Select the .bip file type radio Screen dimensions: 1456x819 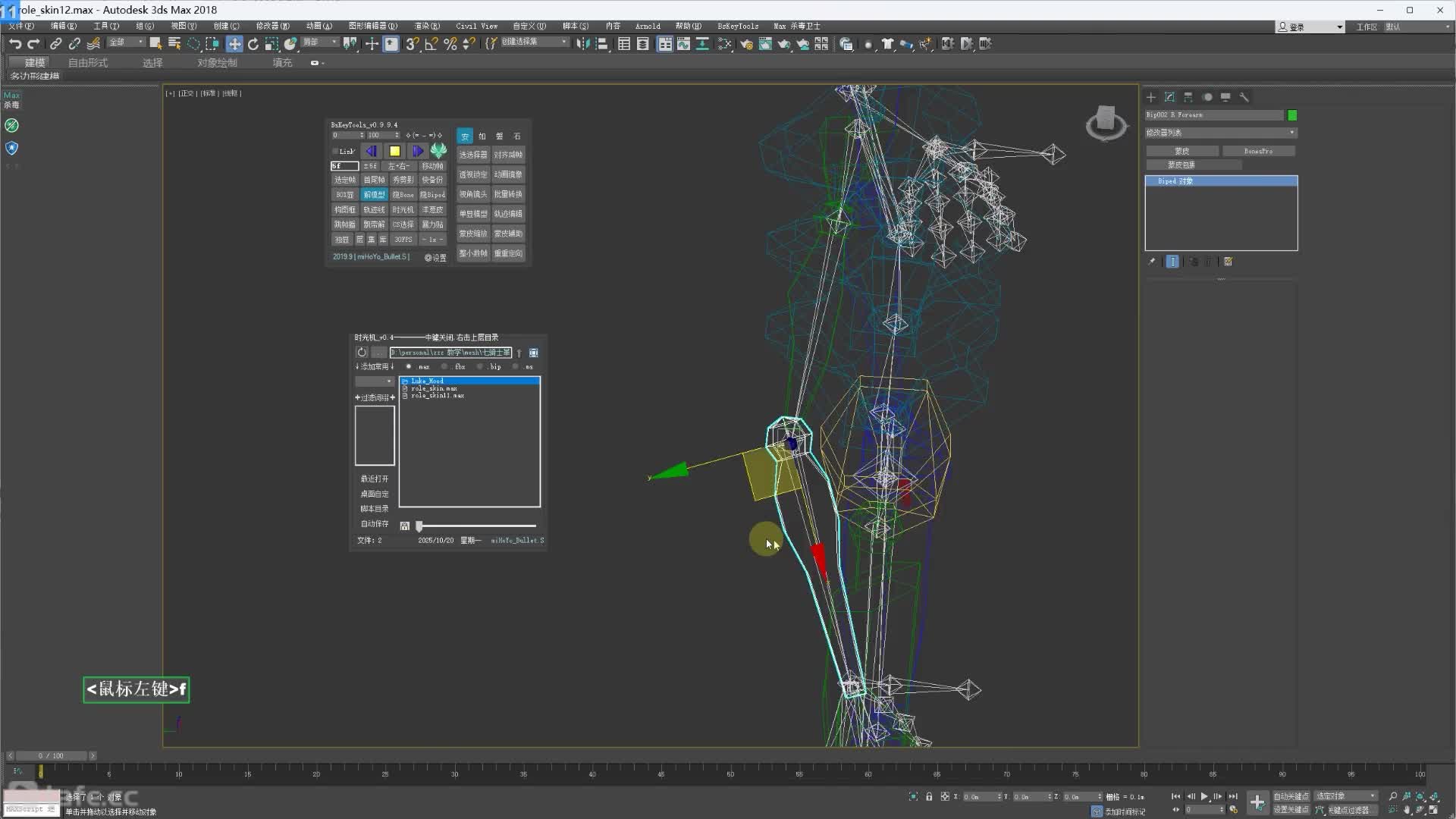coord(480,366)
